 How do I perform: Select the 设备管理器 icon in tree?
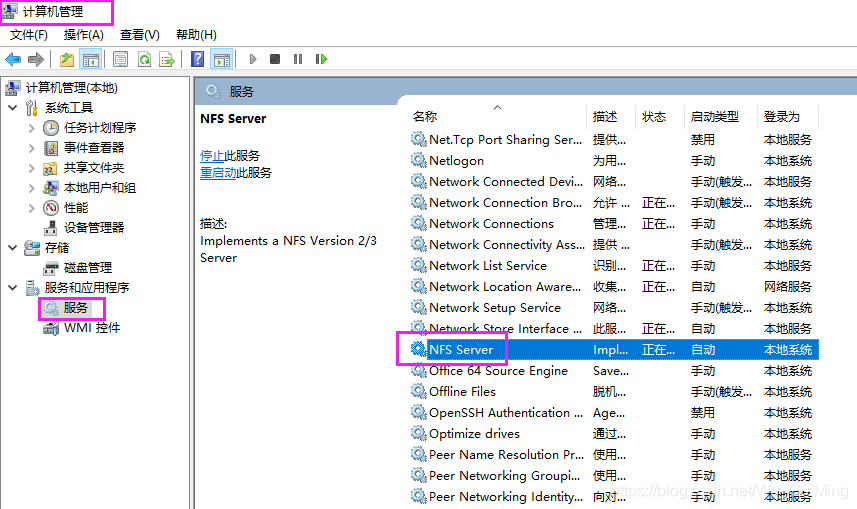(x=51, y=228)
